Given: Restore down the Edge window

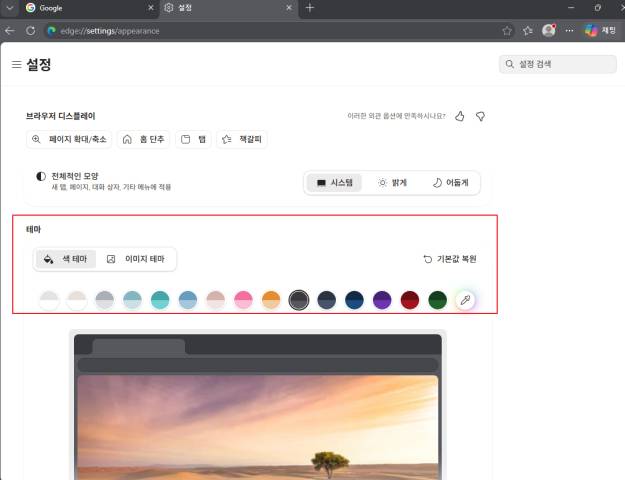Looking at the screenshot, I should tap(597, 8).
